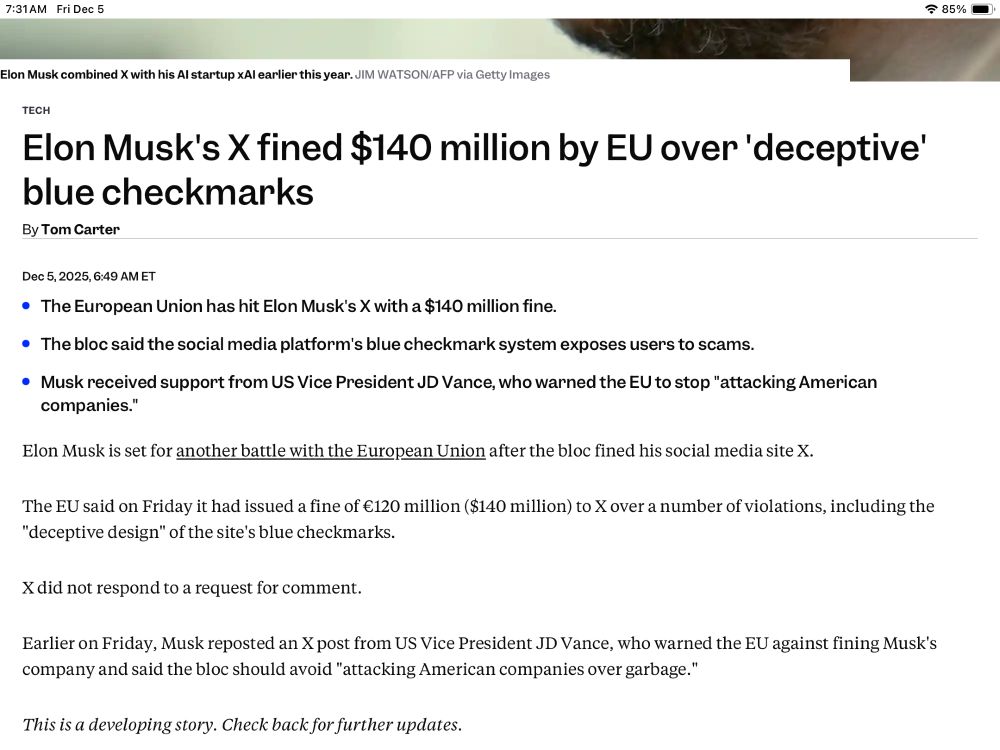Tap the battery icon in status bar
The height and width of the screenshot is (750, 1000).
pyautogui.click(x=983, y=9)
